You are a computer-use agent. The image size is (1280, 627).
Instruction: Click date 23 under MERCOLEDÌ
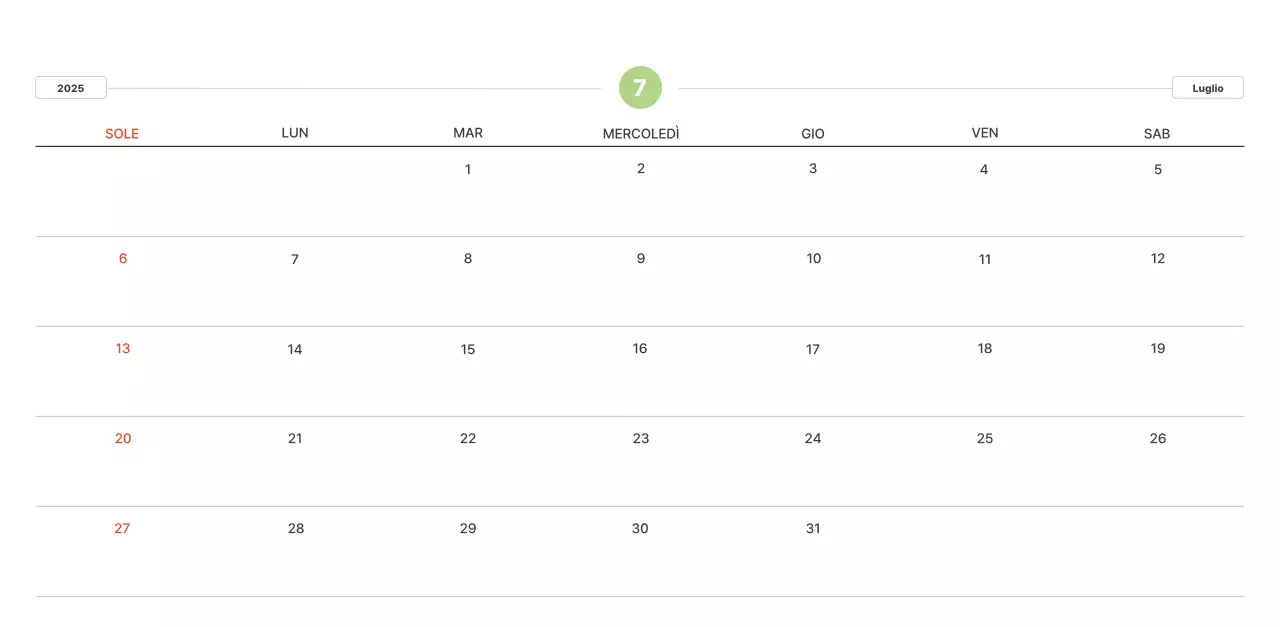(641, 438)
